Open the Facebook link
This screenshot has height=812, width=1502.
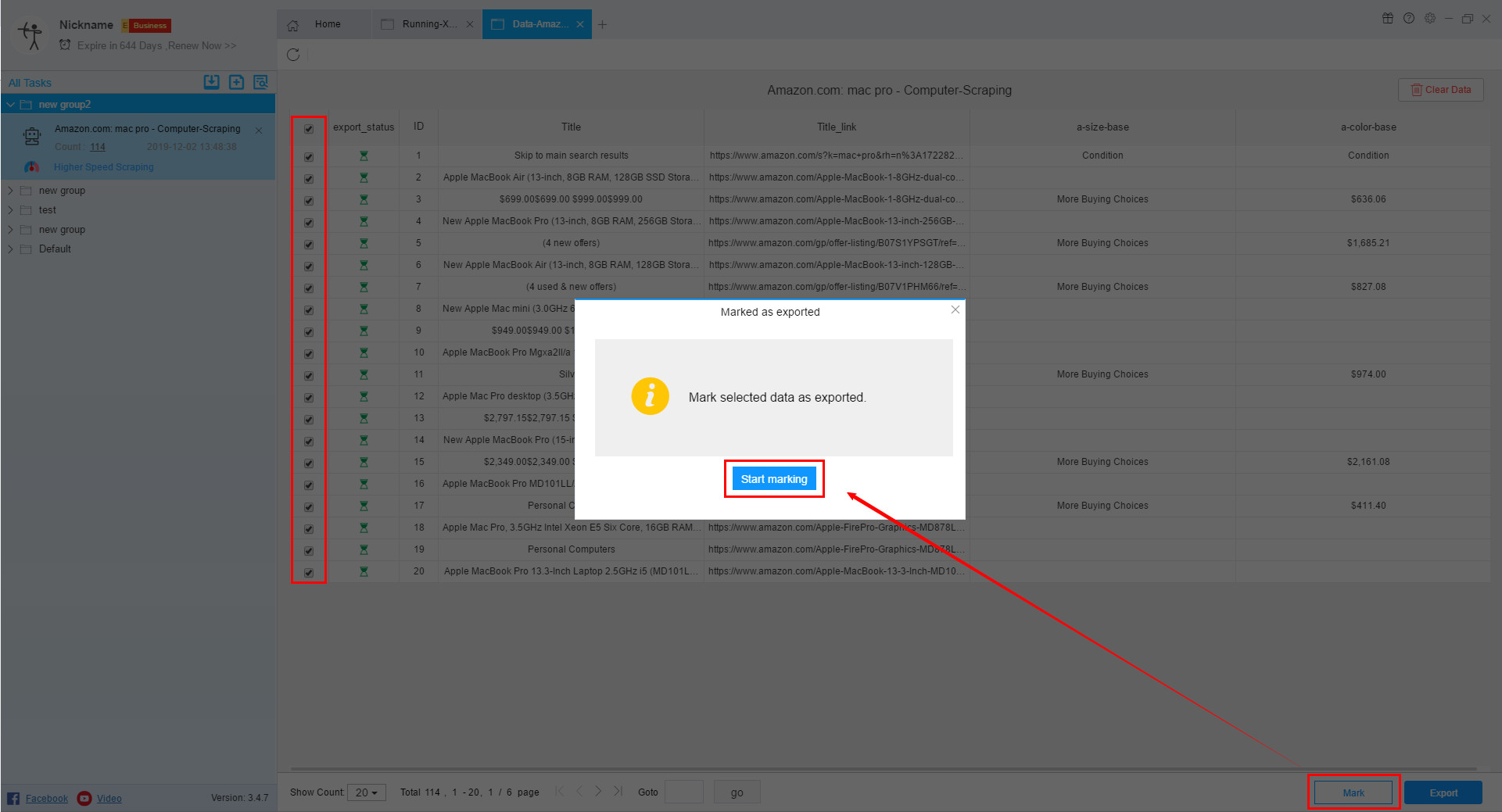(x=47, y=799)
